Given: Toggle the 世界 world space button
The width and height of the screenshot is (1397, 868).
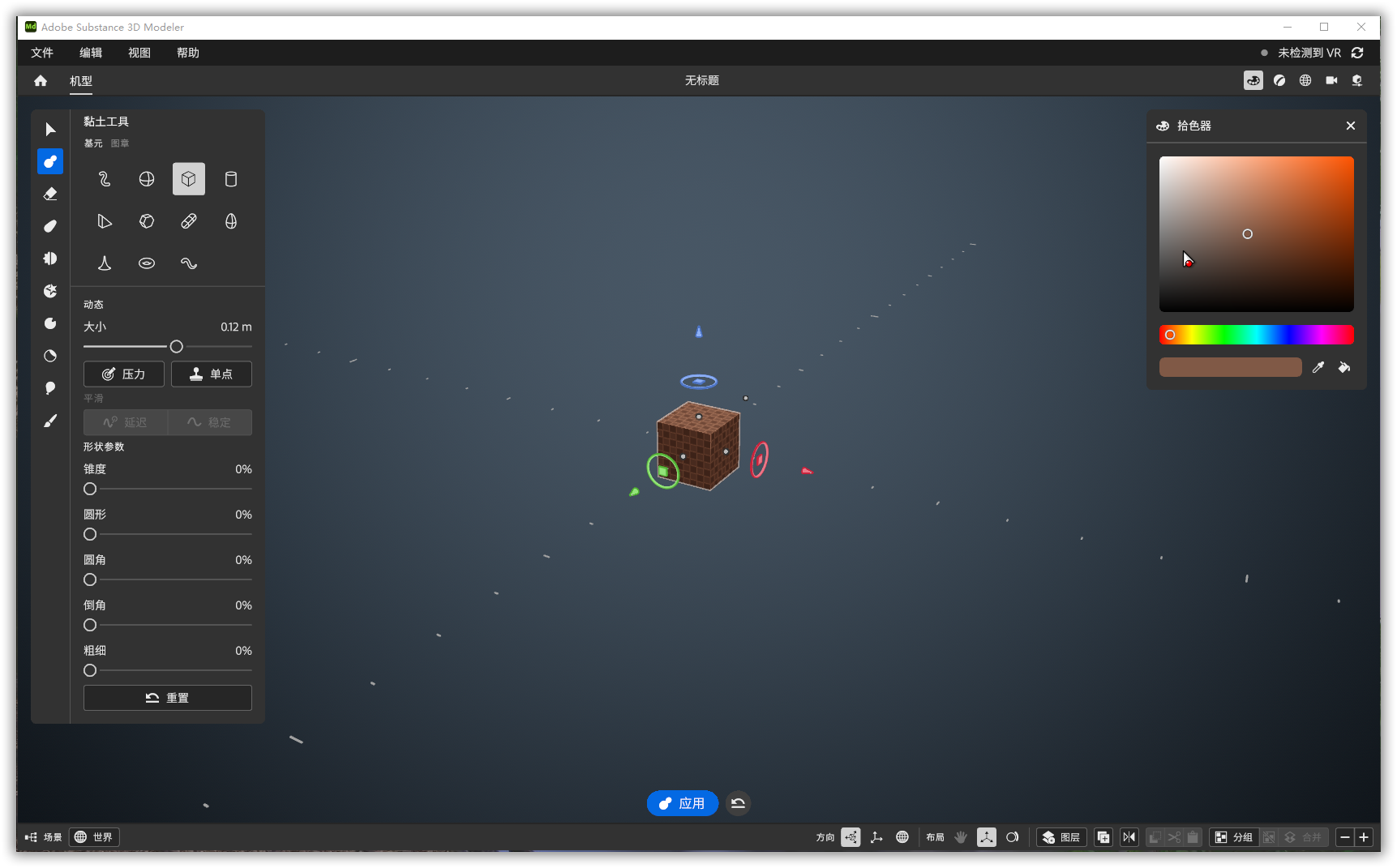Looking at the screenshot, I should (94, 837).
